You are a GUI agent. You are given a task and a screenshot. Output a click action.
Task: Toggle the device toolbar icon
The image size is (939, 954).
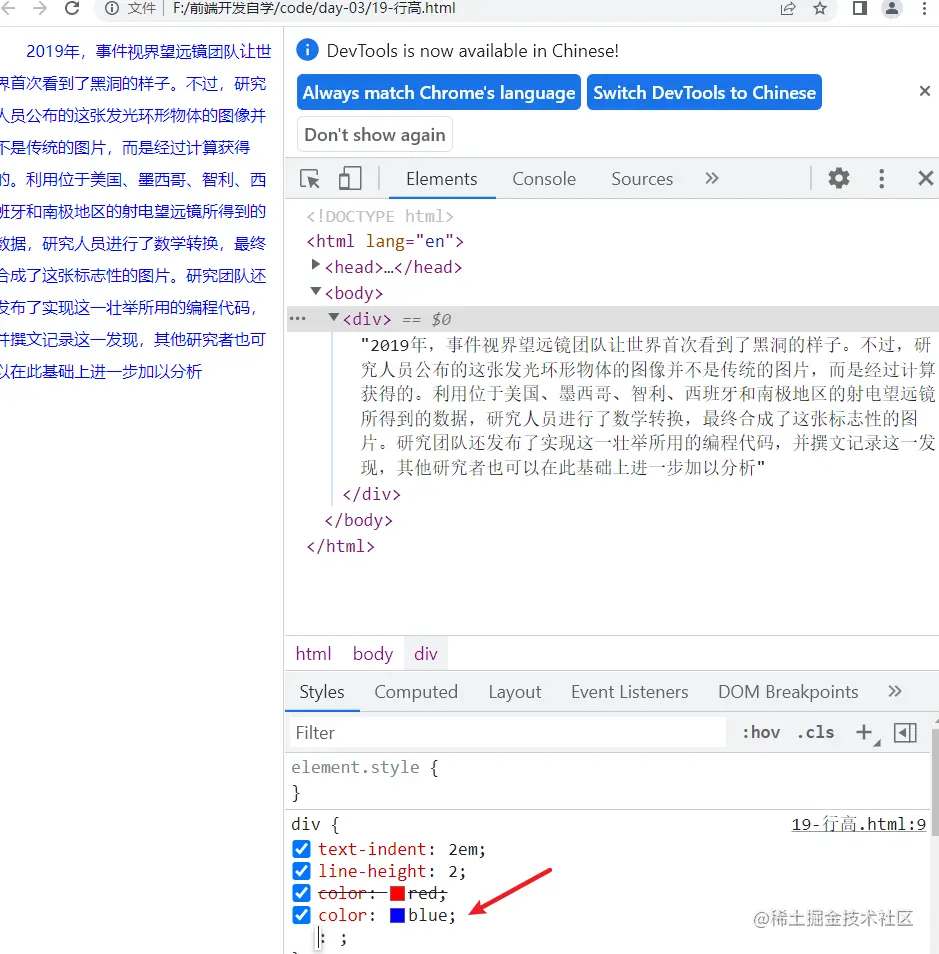349,179
